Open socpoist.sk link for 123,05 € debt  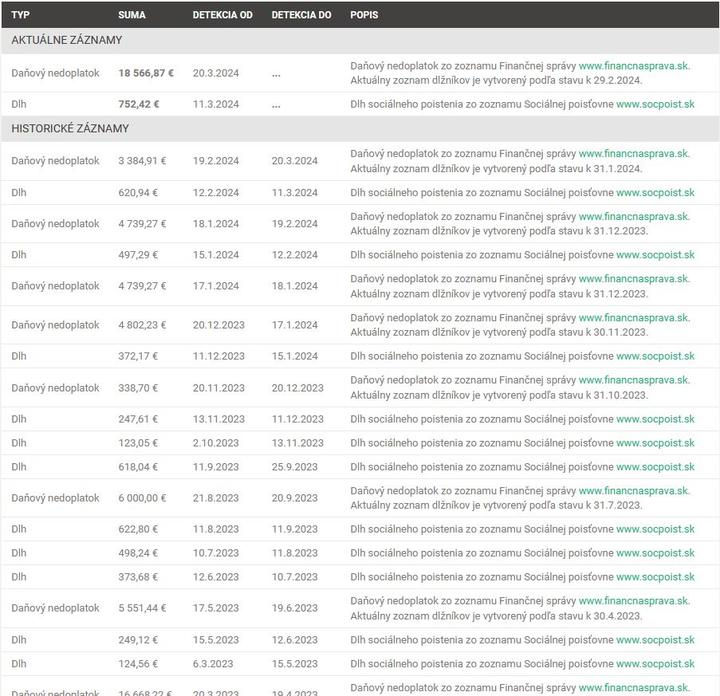click(655, 443)
